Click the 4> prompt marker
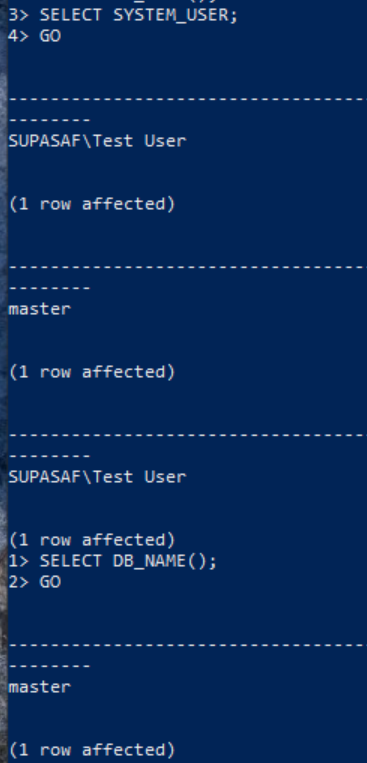 click(x=18, y=36)
